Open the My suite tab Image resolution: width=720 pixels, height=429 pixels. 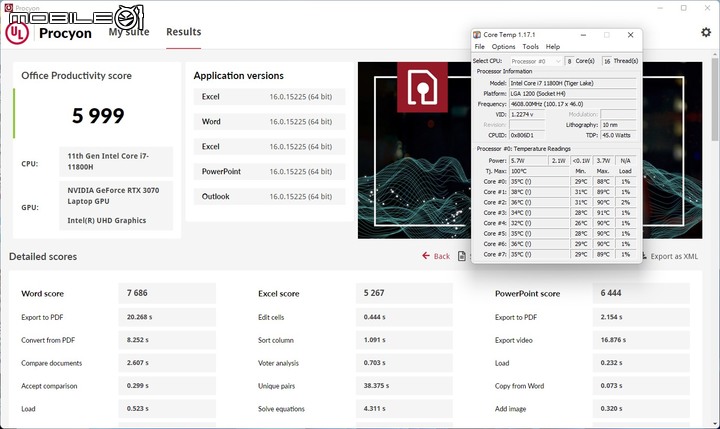tap(129, 32)
